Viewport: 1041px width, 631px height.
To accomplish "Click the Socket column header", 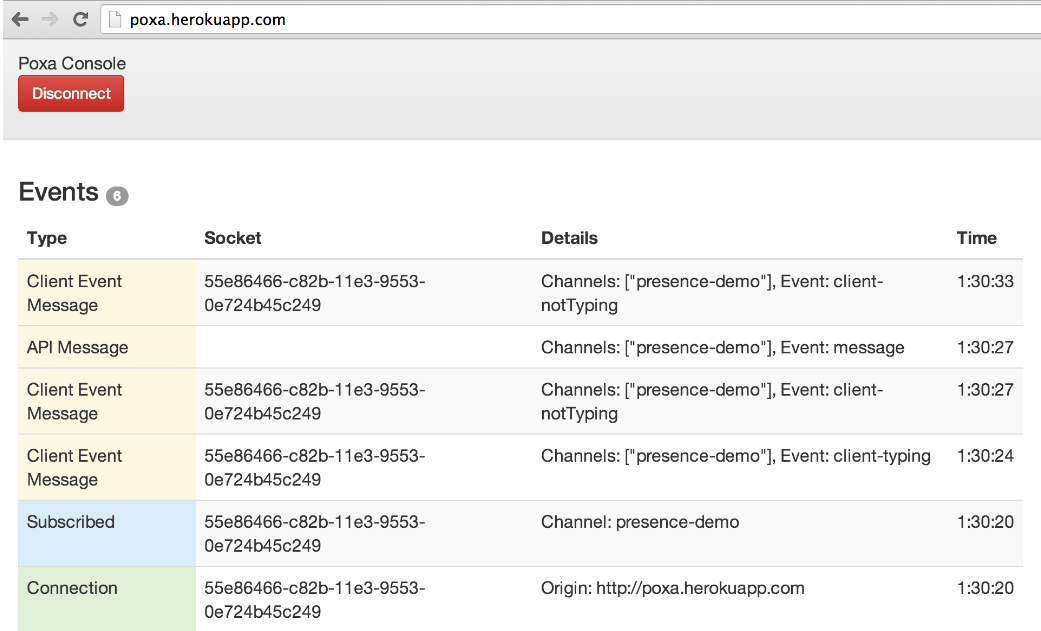I will tap(232, 238).
